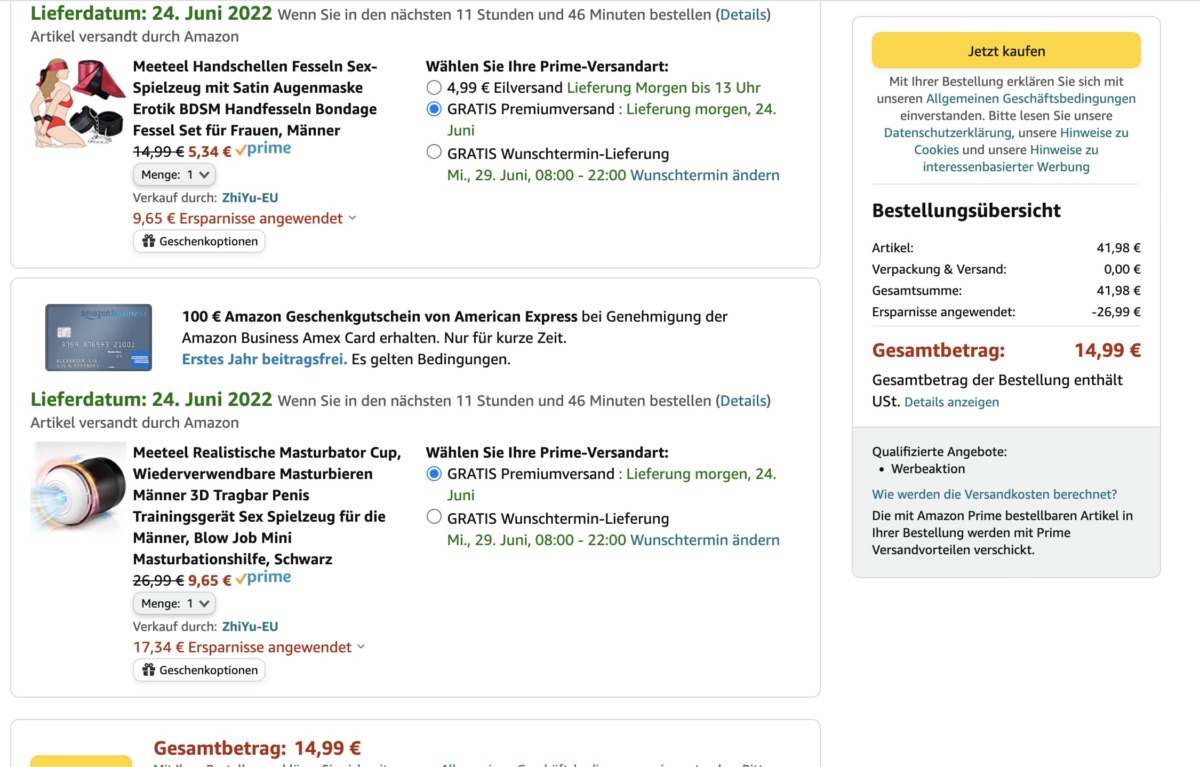Select GRATIS Wunschtermin-Lieferung for the first item
Image resolution: width=1200 pixels, height=767 pixels.
coord(434,153)
